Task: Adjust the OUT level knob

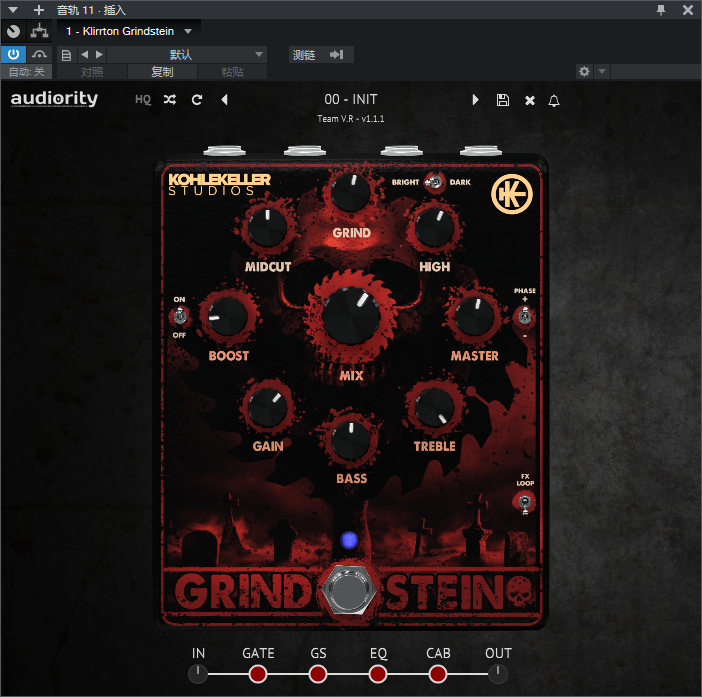Action: click(x=497, y=674)
